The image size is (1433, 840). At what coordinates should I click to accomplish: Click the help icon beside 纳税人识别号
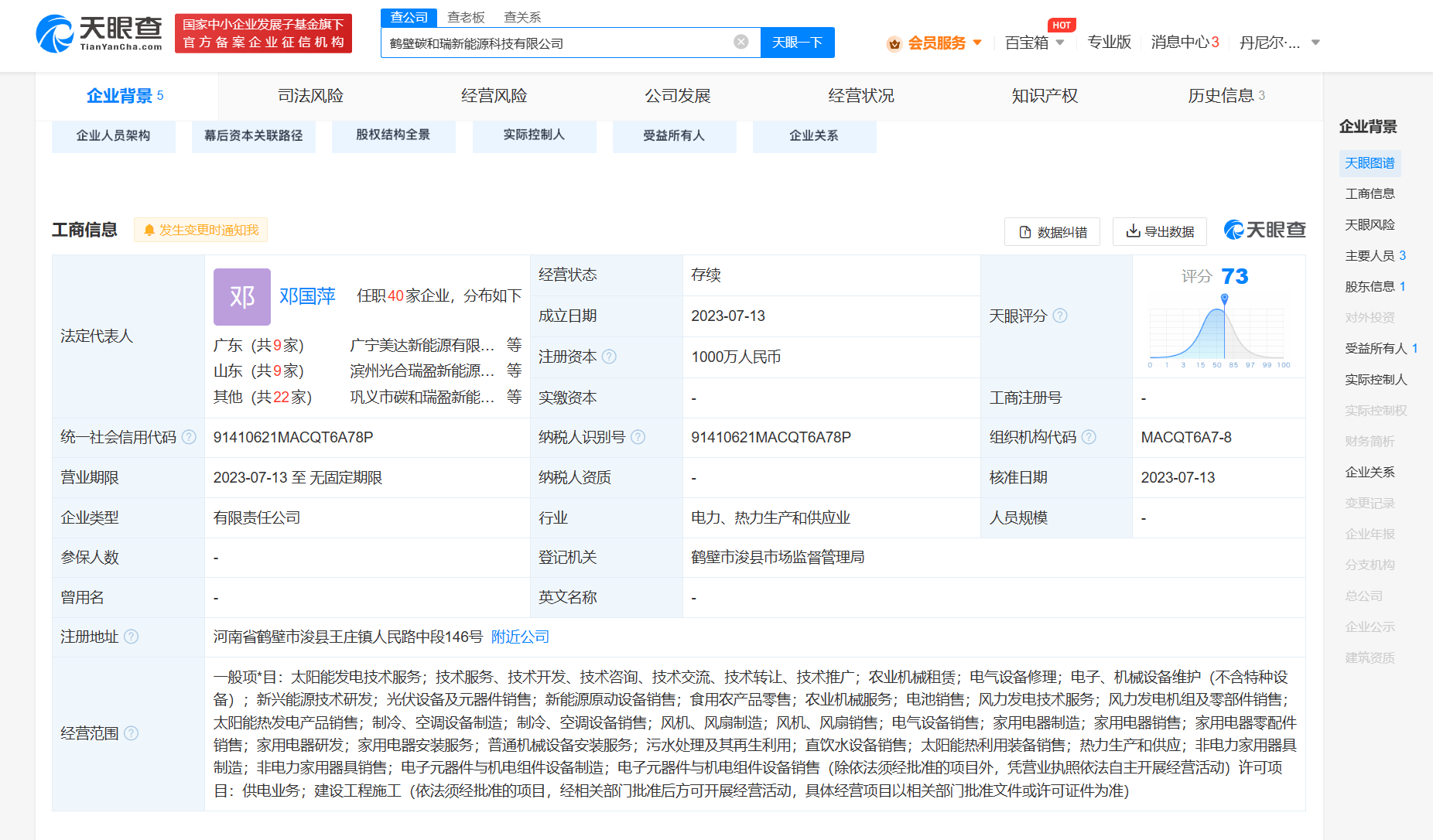[x=638, y=437]
